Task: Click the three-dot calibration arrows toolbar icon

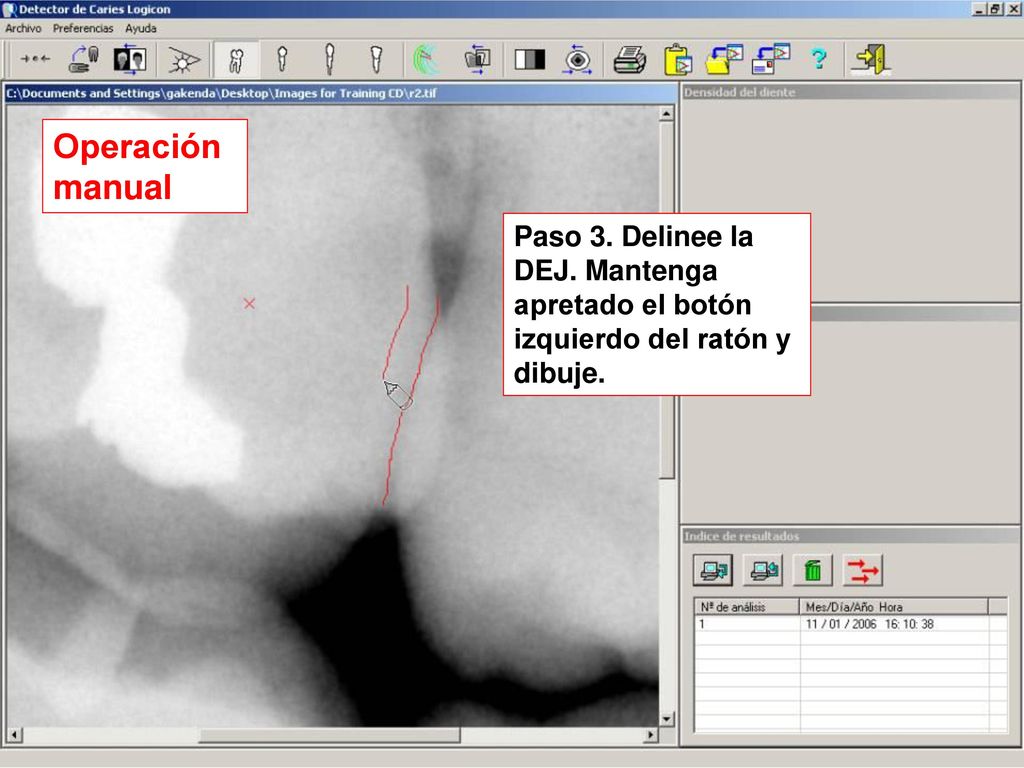Action: coord(35,59)
